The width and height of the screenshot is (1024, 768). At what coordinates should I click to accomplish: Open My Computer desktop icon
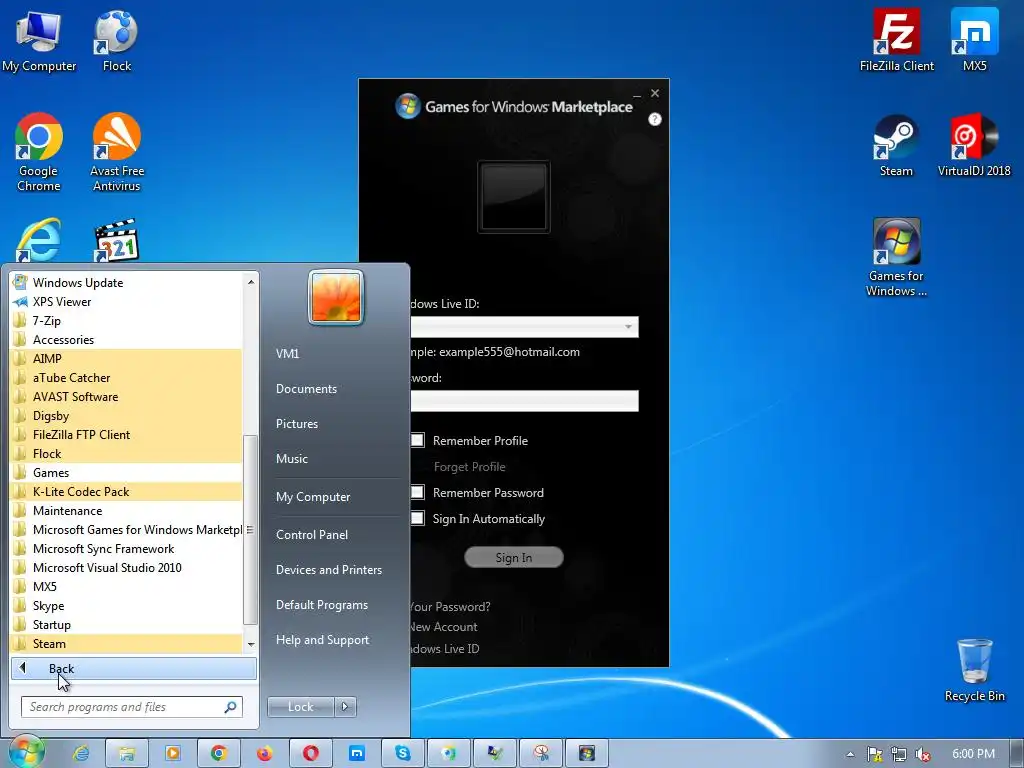pos(39,41)
